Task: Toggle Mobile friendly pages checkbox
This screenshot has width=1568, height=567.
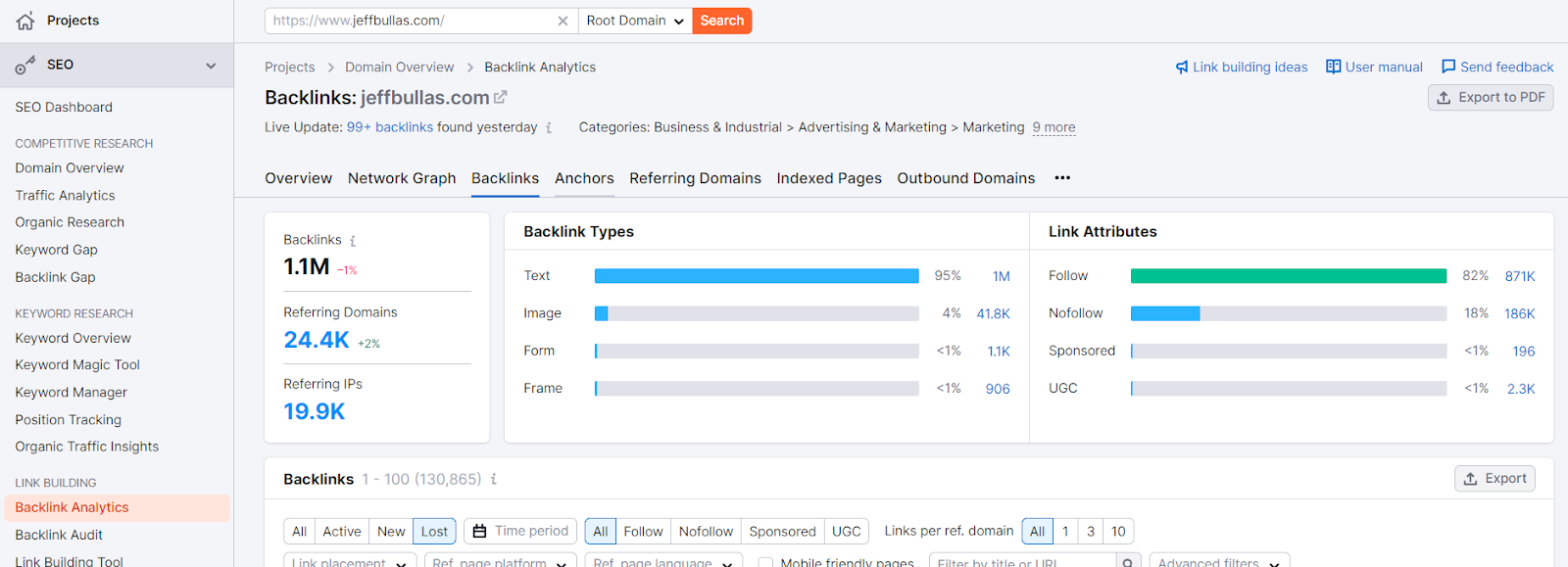Action: [x=765, y=563]
